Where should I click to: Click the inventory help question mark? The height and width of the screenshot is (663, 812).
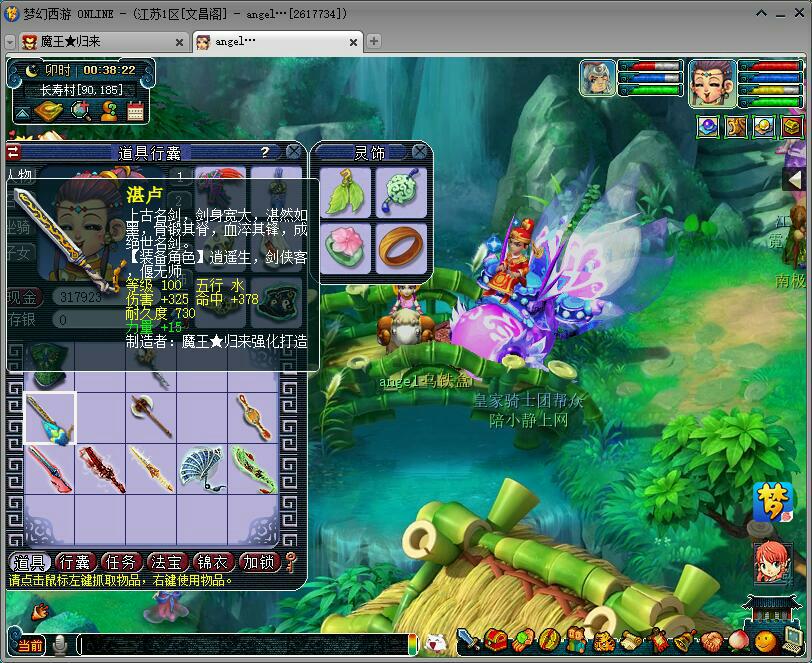265,152
